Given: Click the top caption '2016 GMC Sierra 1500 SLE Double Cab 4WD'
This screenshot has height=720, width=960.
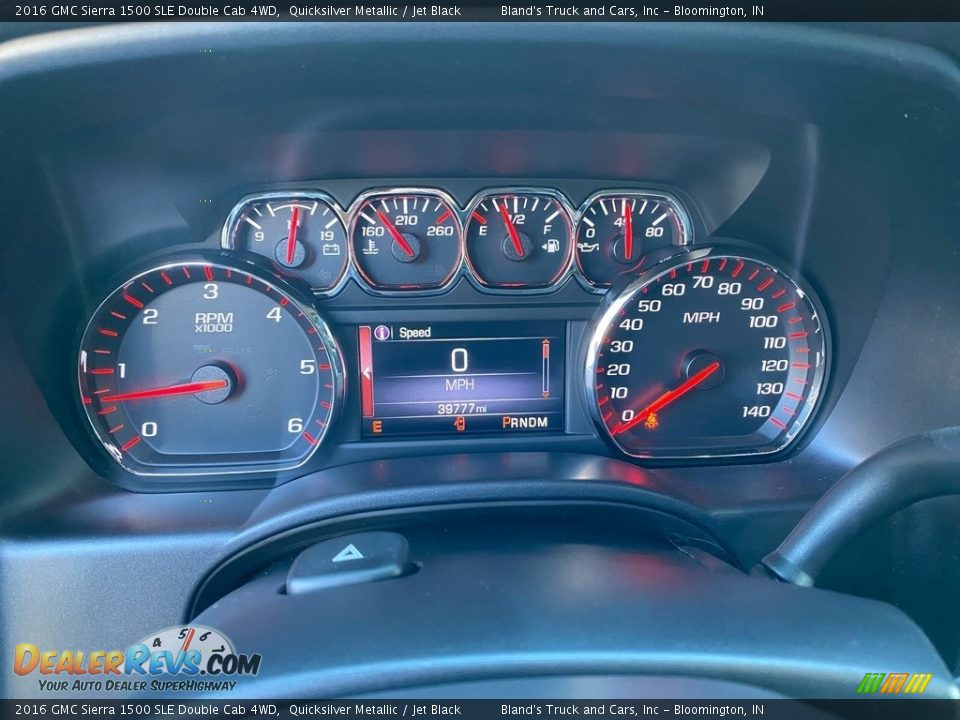Looking at the screenshot, I should click(x=148, y=10).
